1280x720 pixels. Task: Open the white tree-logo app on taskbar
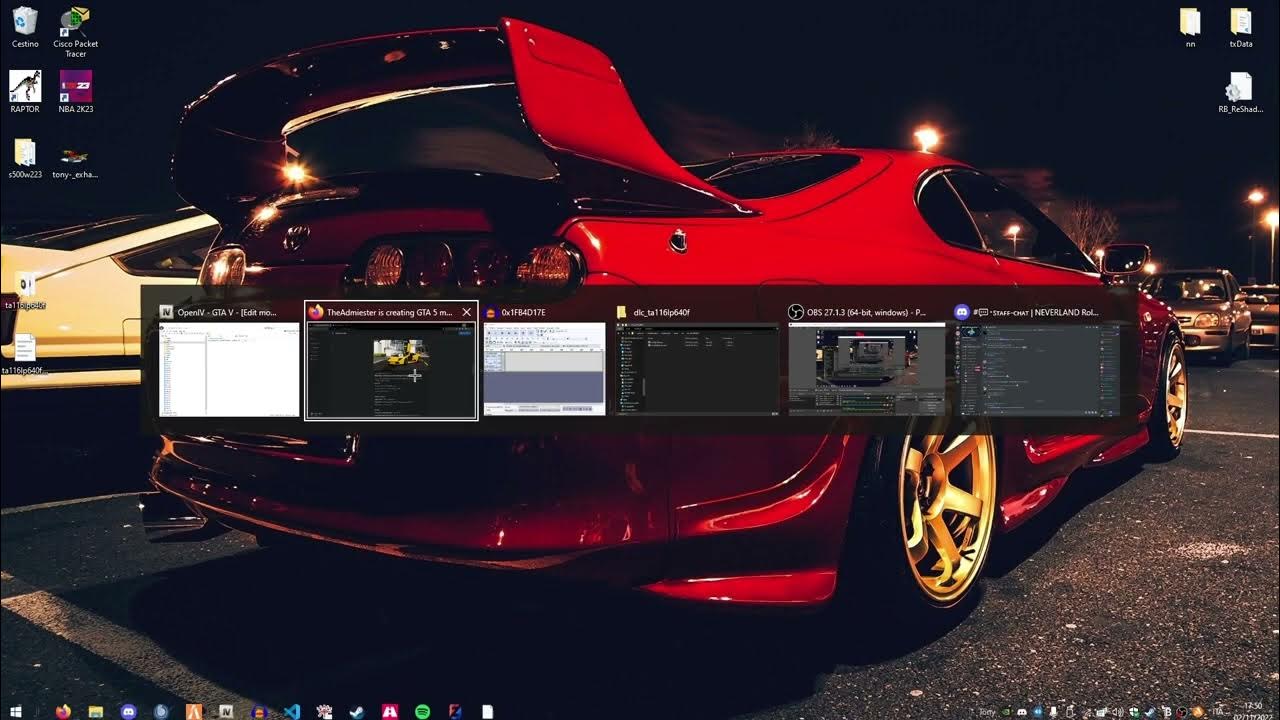[324, 711]
